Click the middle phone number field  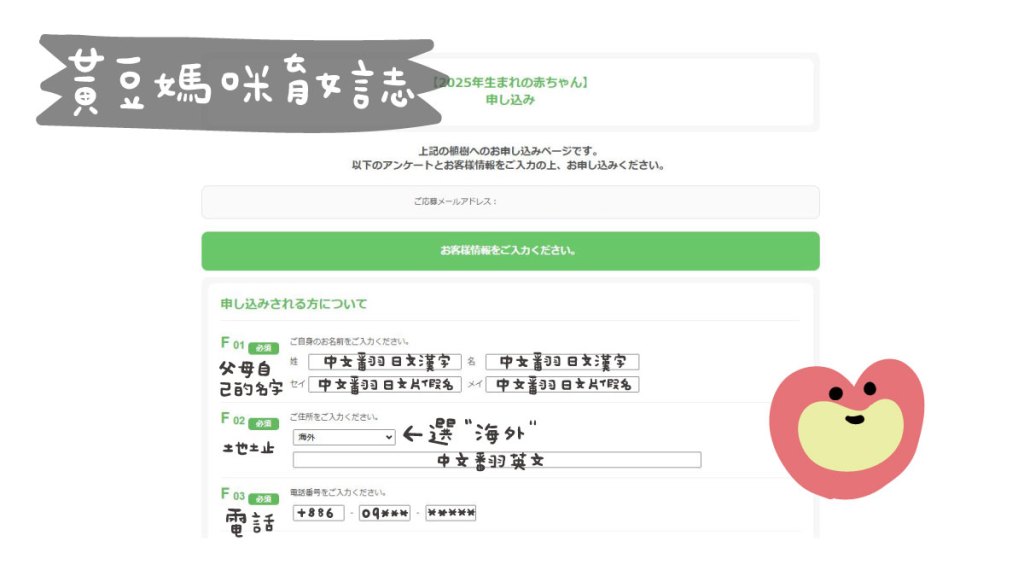click(385, 513)
